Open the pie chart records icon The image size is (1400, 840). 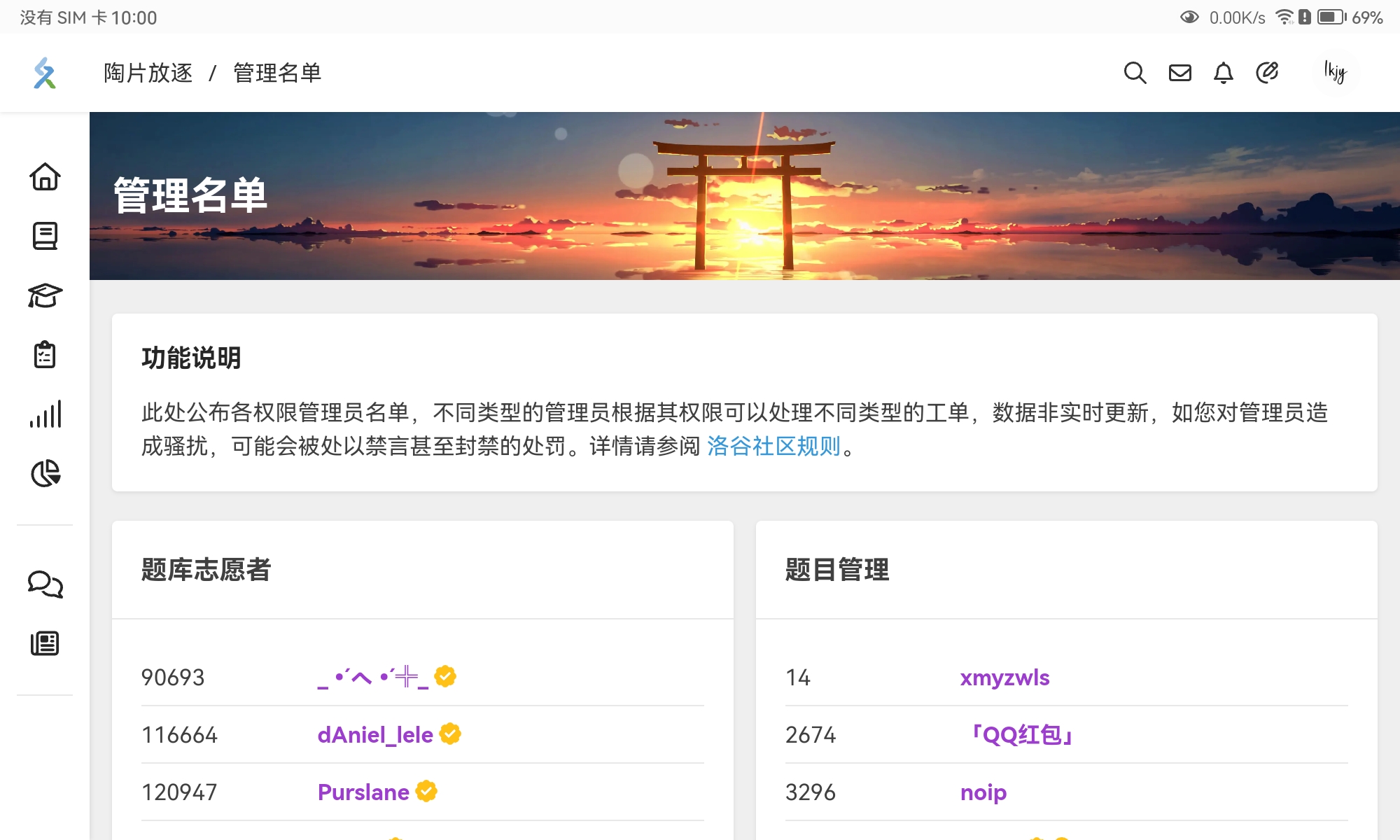coord(45,474)
